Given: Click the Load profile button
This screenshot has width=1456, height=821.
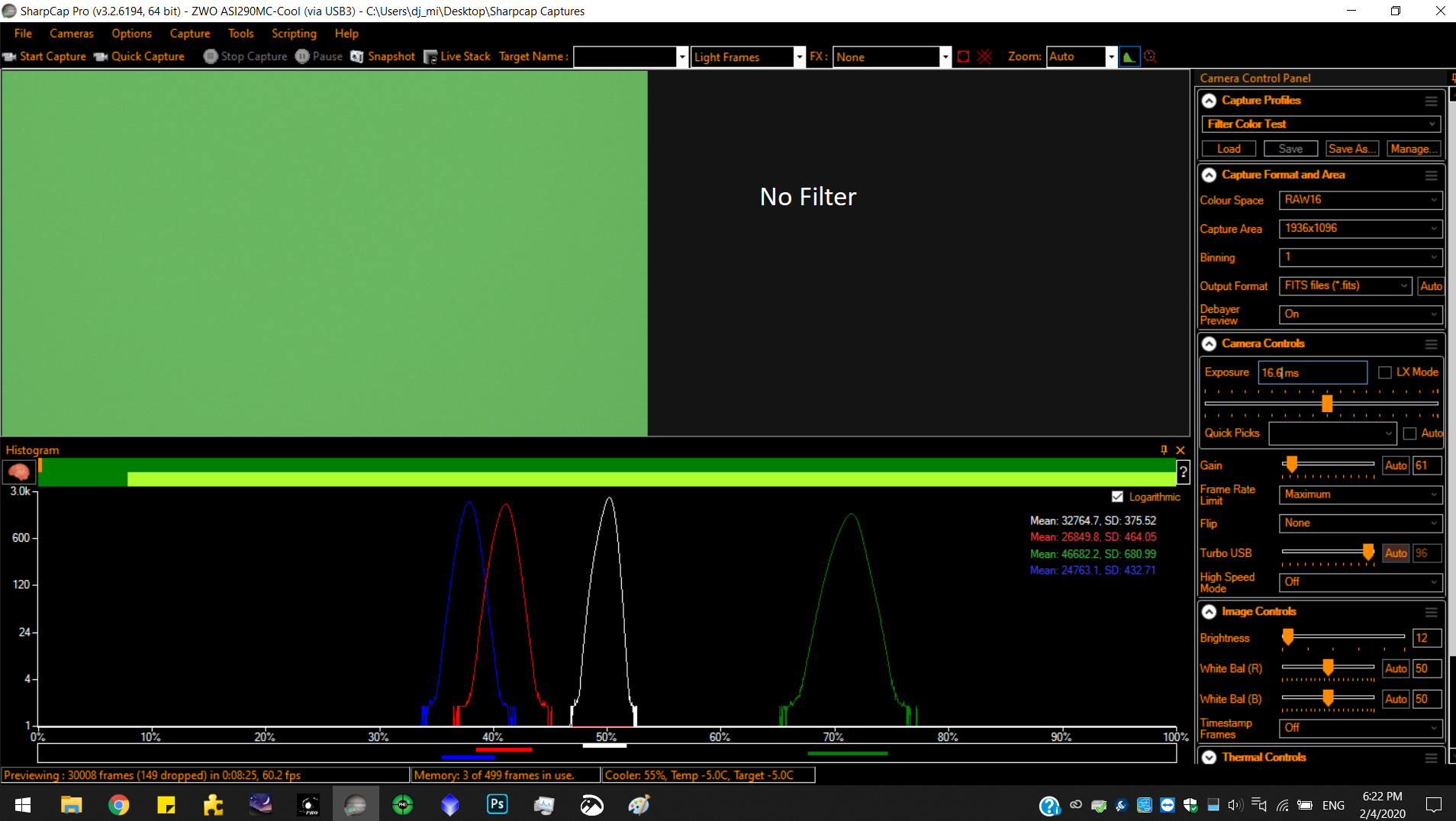Looking at the screenshot, I should [1229, 149].
